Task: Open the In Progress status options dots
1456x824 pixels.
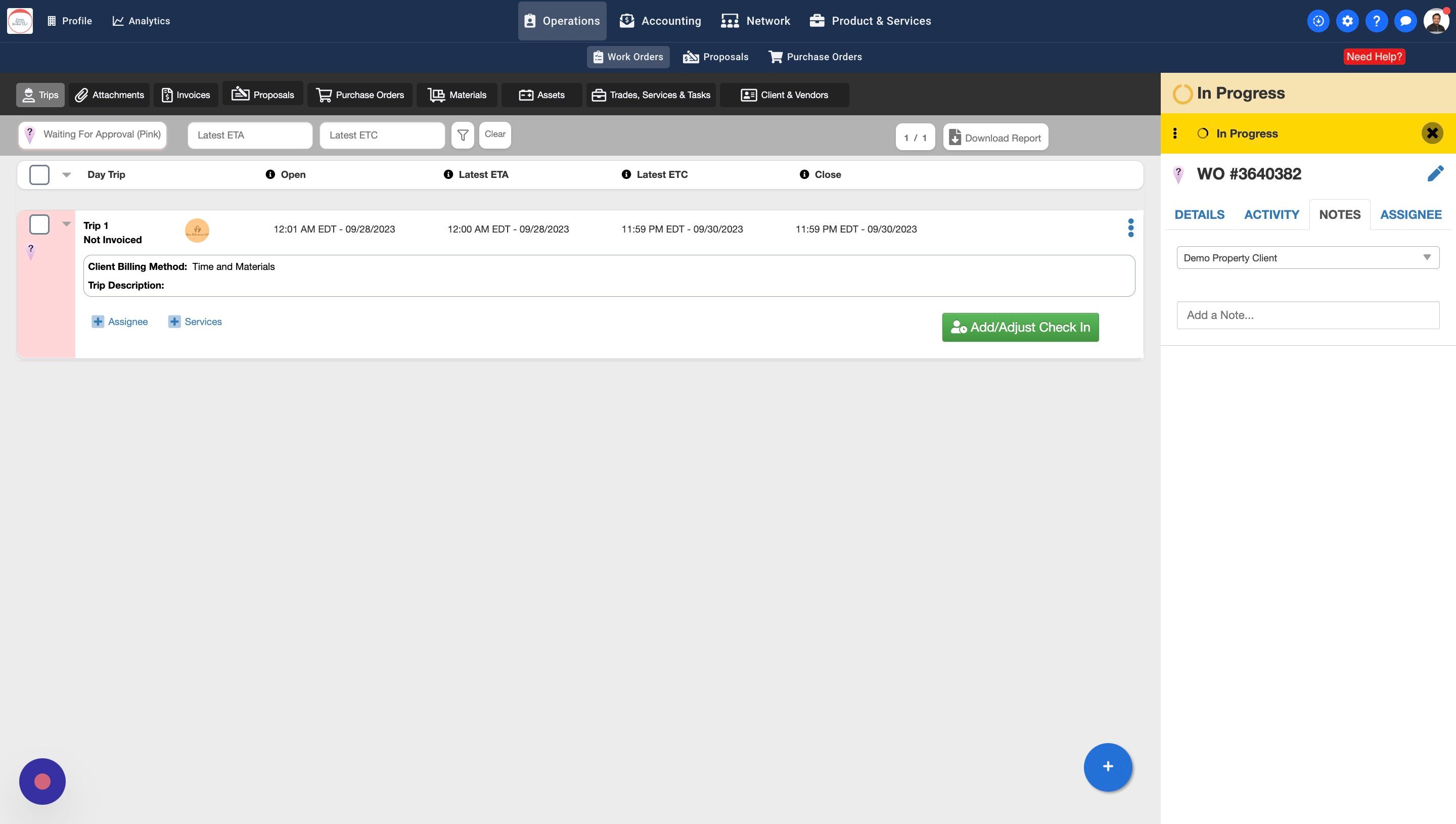Action: (x=1175, y=133)
